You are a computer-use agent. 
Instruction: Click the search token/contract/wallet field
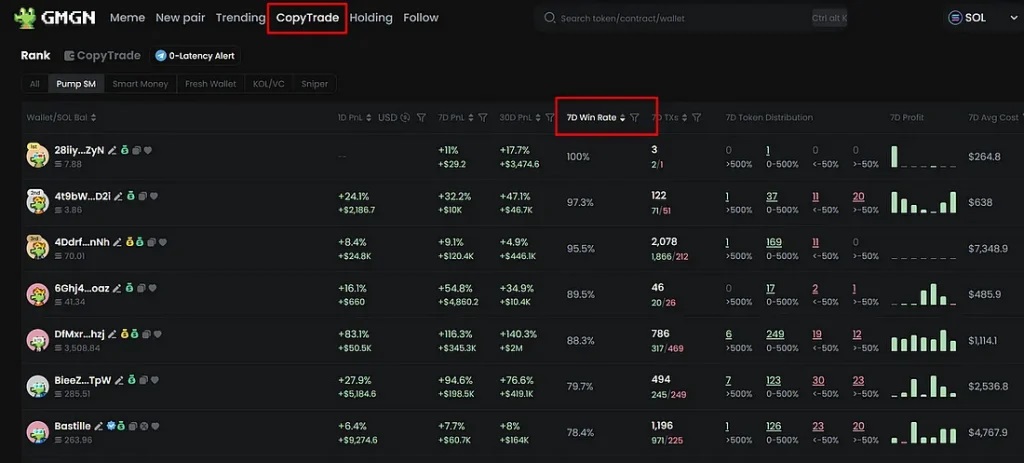click(691, 18)
